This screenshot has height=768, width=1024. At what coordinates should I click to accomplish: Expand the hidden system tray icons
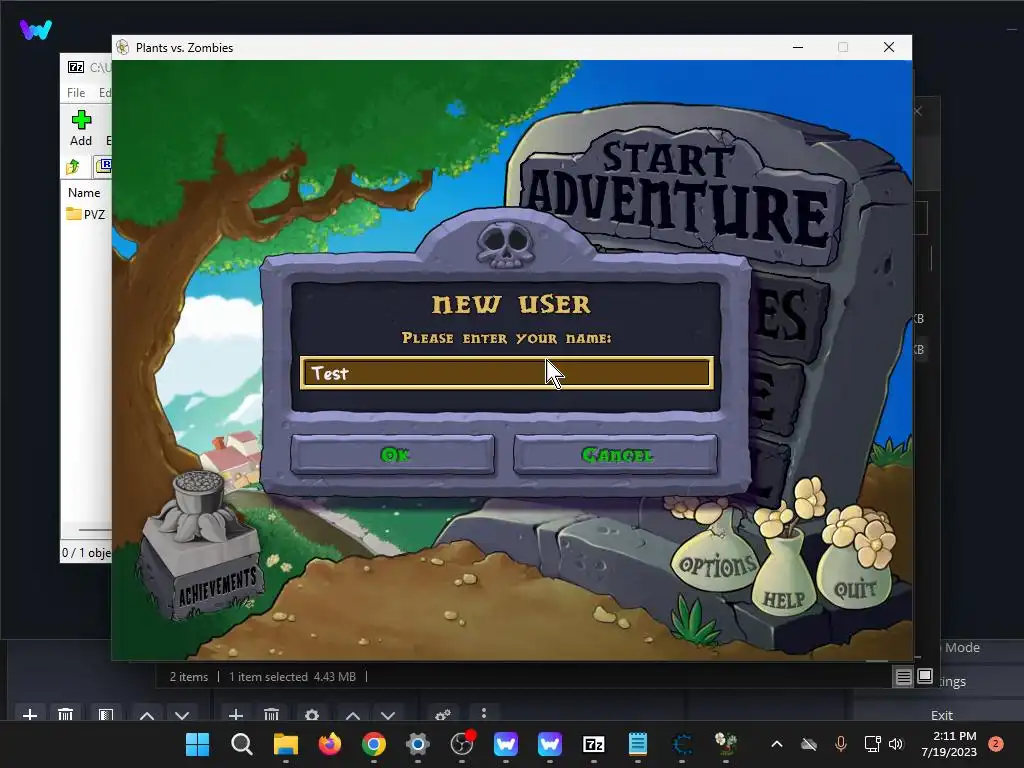point(776,744)
